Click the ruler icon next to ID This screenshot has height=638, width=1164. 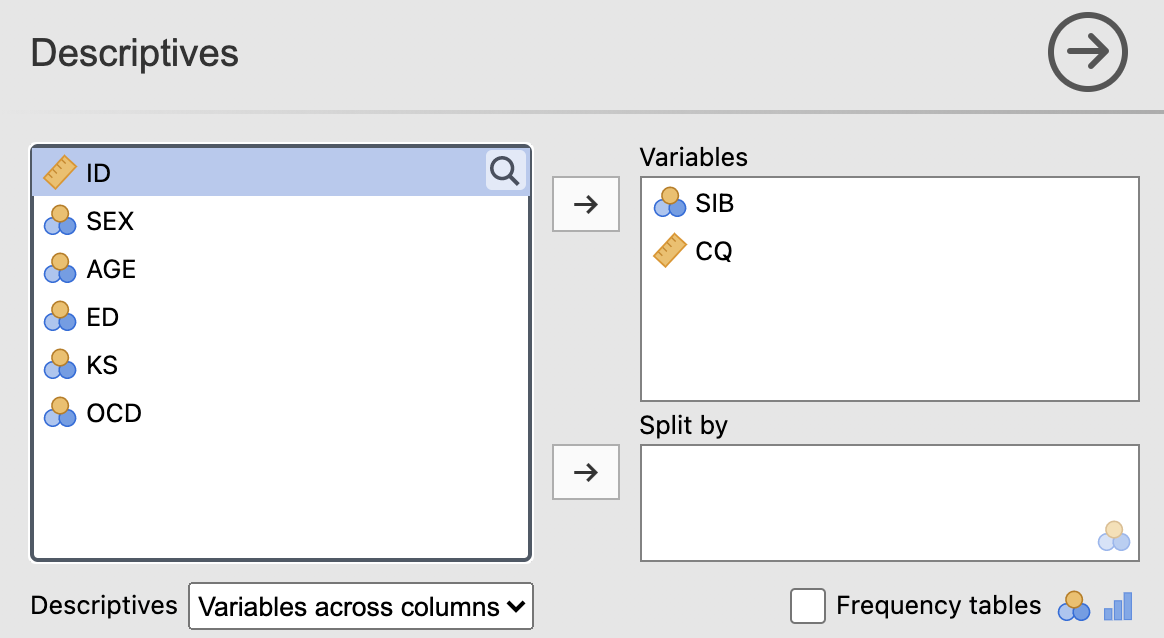pos(58,171)
